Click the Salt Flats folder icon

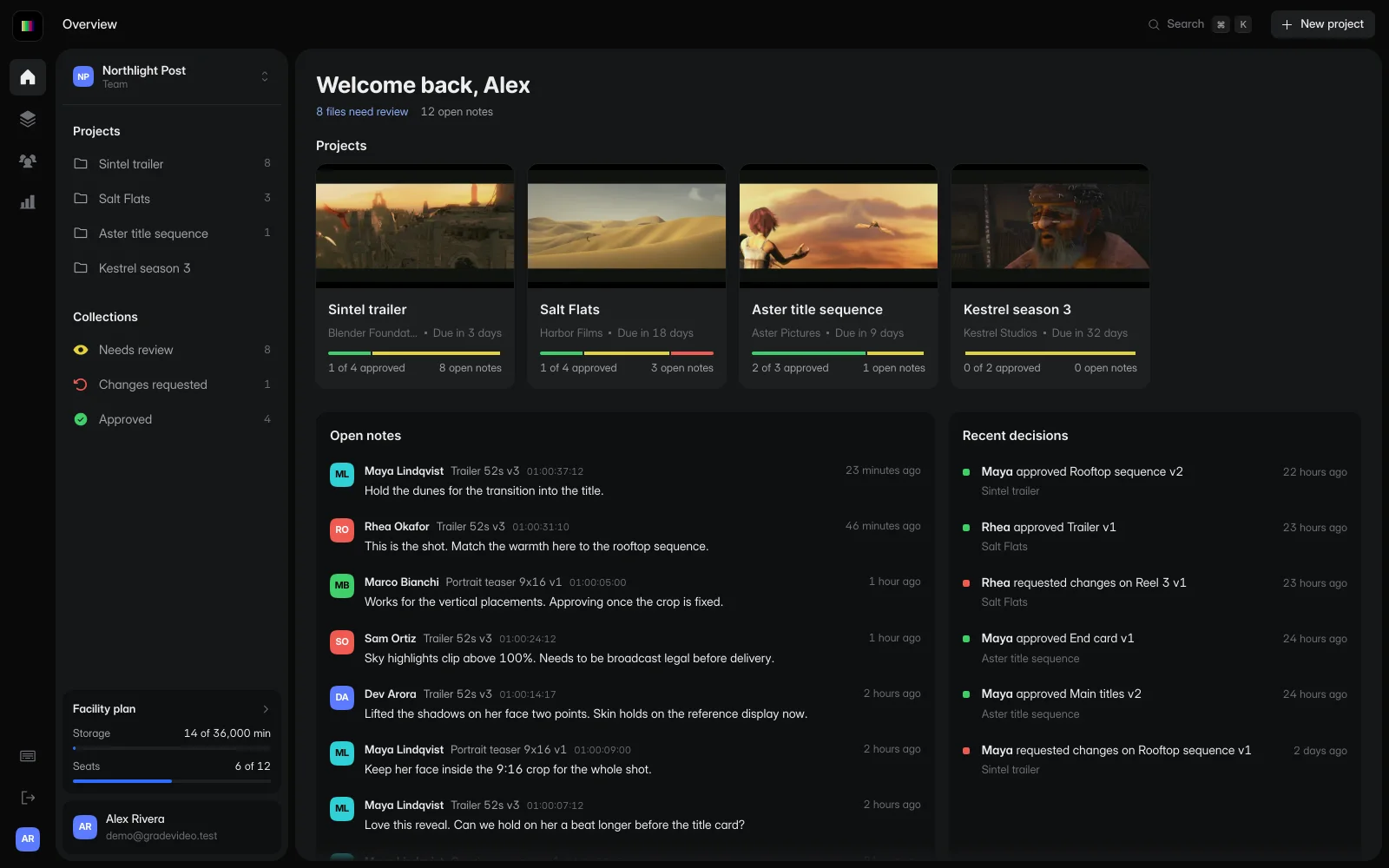[81, 198]
